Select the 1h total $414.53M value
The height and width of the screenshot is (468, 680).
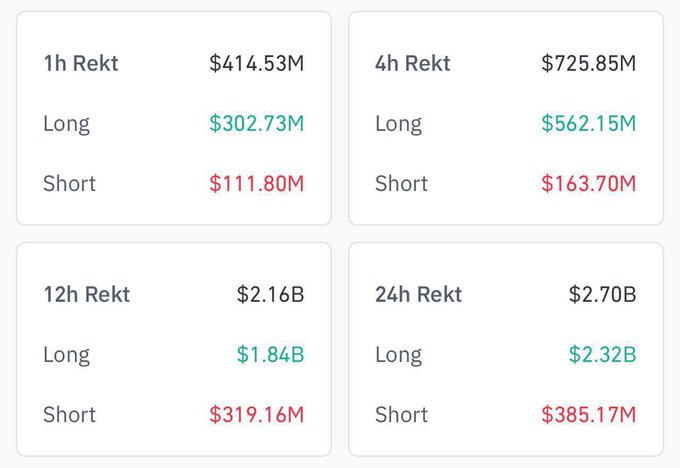[x=256, y=64]
